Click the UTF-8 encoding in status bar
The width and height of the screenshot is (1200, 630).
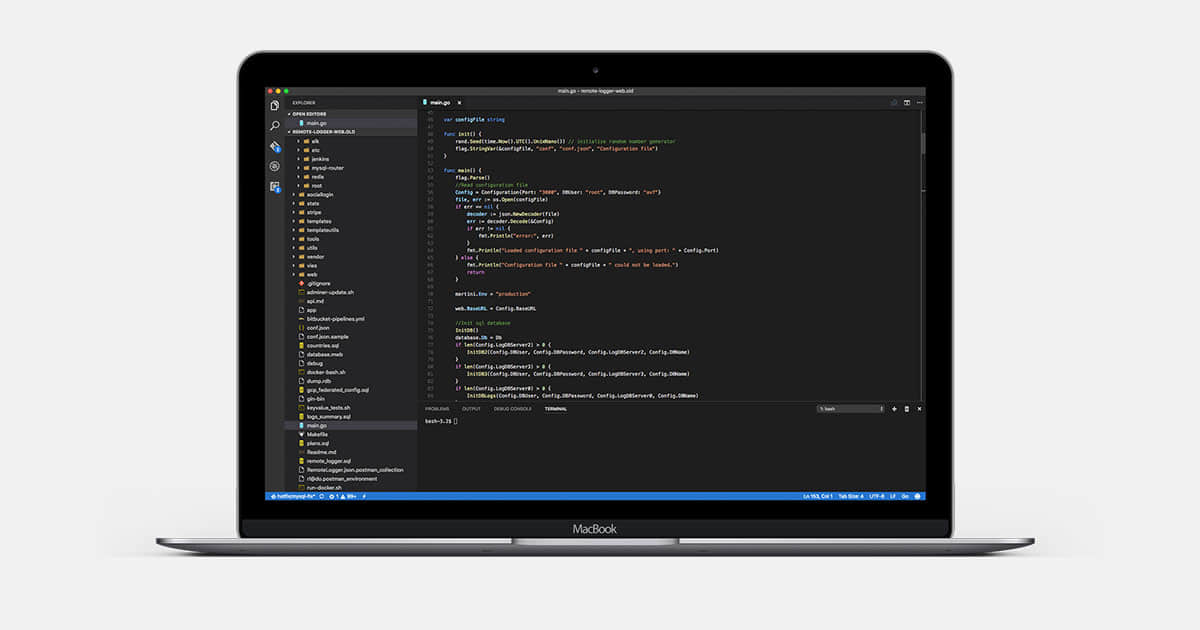(877, 496)
